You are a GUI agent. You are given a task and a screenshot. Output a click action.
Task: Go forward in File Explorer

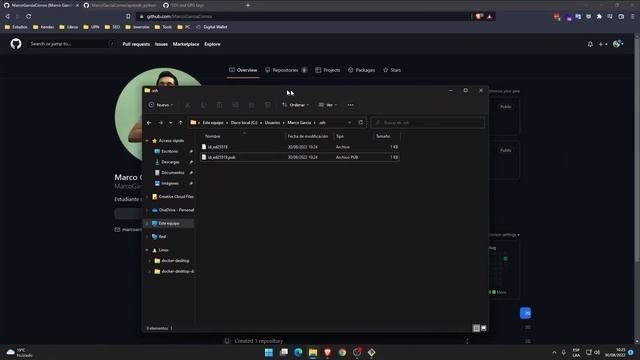tap(160, 122)
